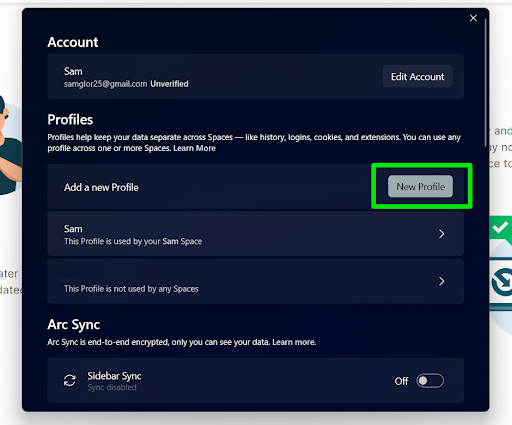Select the Sidebar Sync refresh icon

click(70, 381)
